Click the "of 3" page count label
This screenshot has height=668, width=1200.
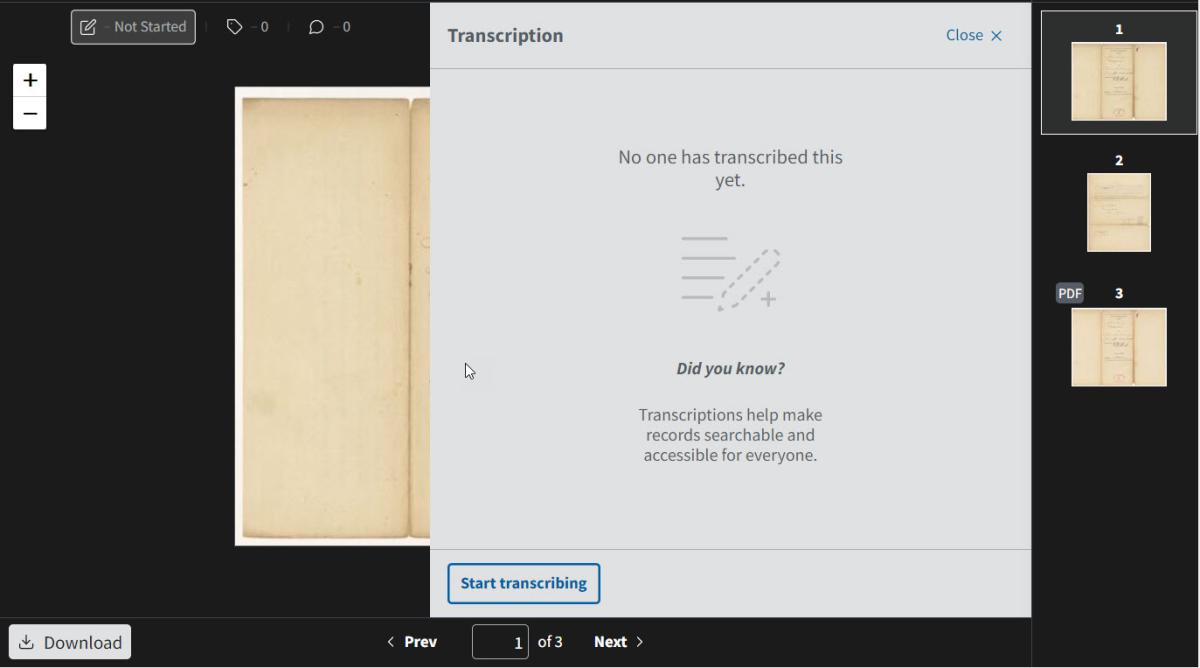pyautogui.click(x=550, y=642)
